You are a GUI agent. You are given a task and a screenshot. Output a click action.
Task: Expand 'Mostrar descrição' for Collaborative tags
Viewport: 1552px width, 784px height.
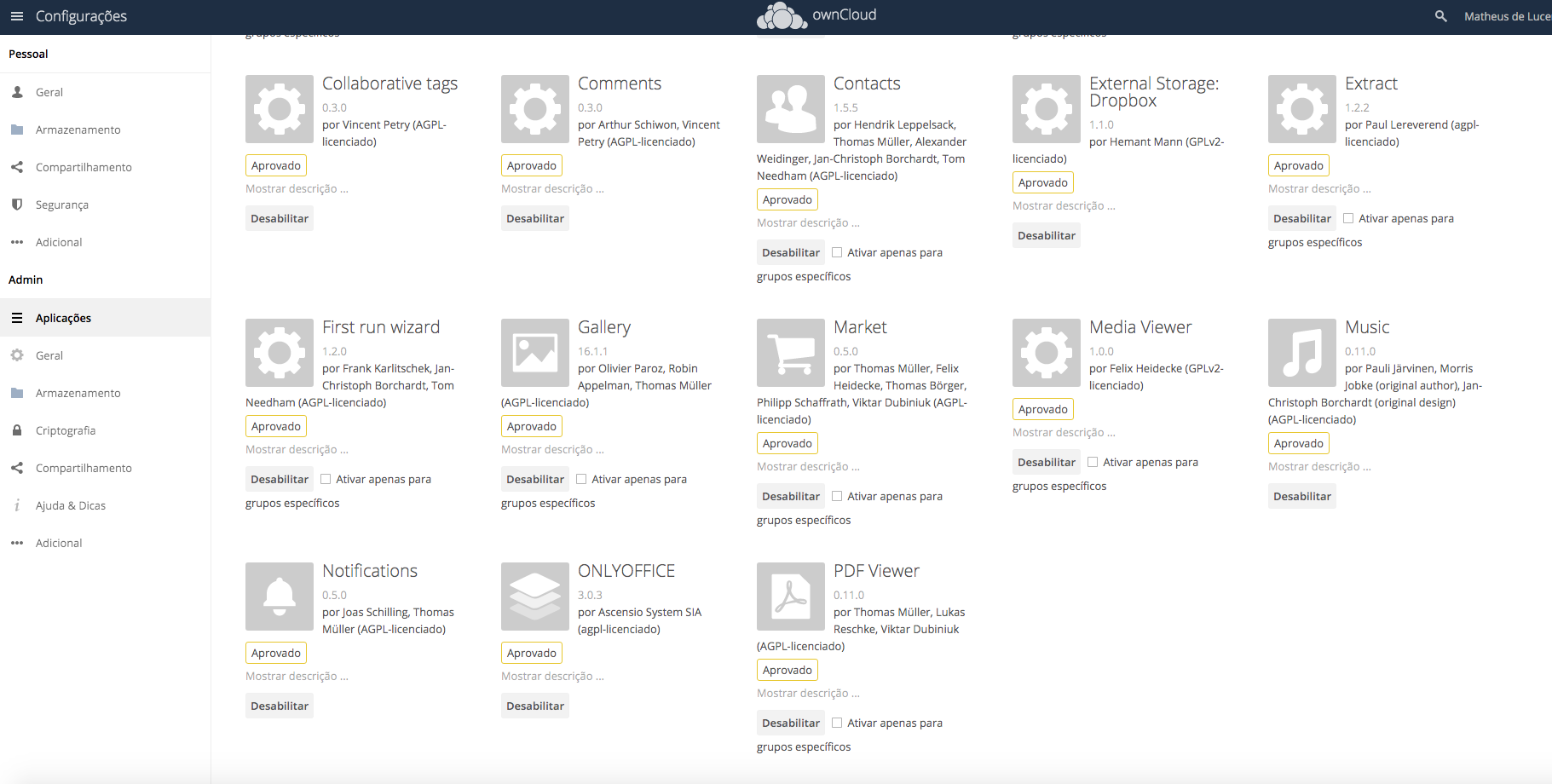[297, 188]
